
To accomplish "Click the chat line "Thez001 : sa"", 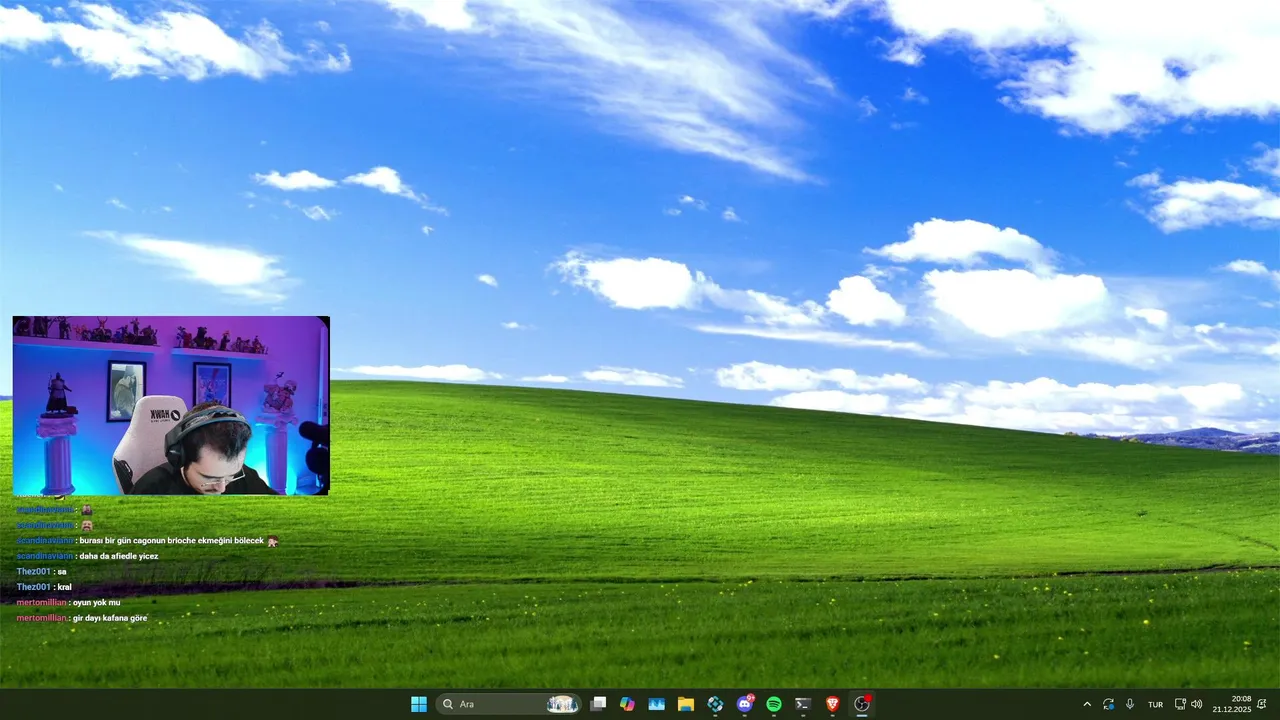I will pos(41,571).
